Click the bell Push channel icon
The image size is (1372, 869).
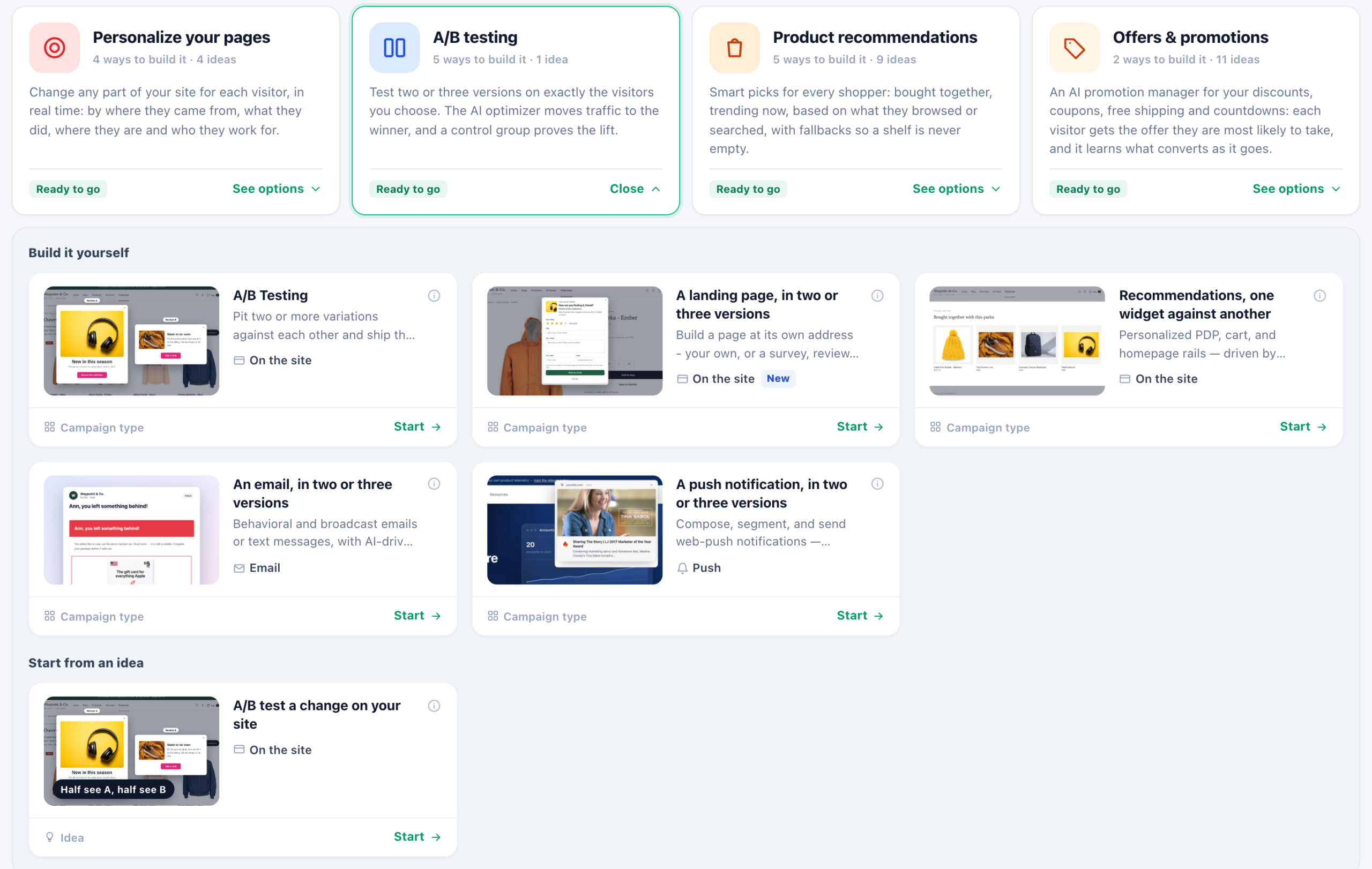point(683,568)
